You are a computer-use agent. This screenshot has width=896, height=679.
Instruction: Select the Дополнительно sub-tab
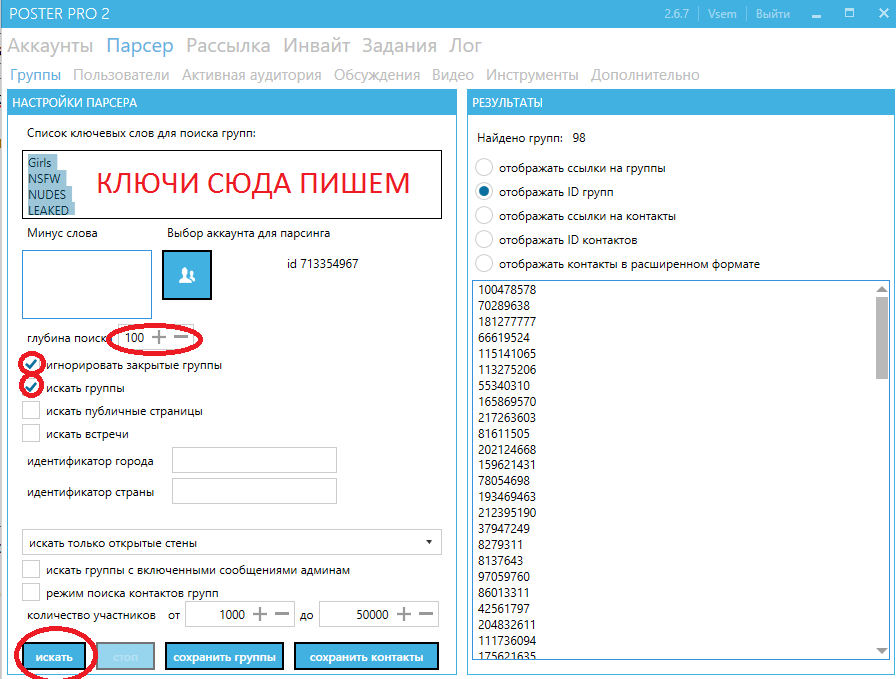point(645,75)
